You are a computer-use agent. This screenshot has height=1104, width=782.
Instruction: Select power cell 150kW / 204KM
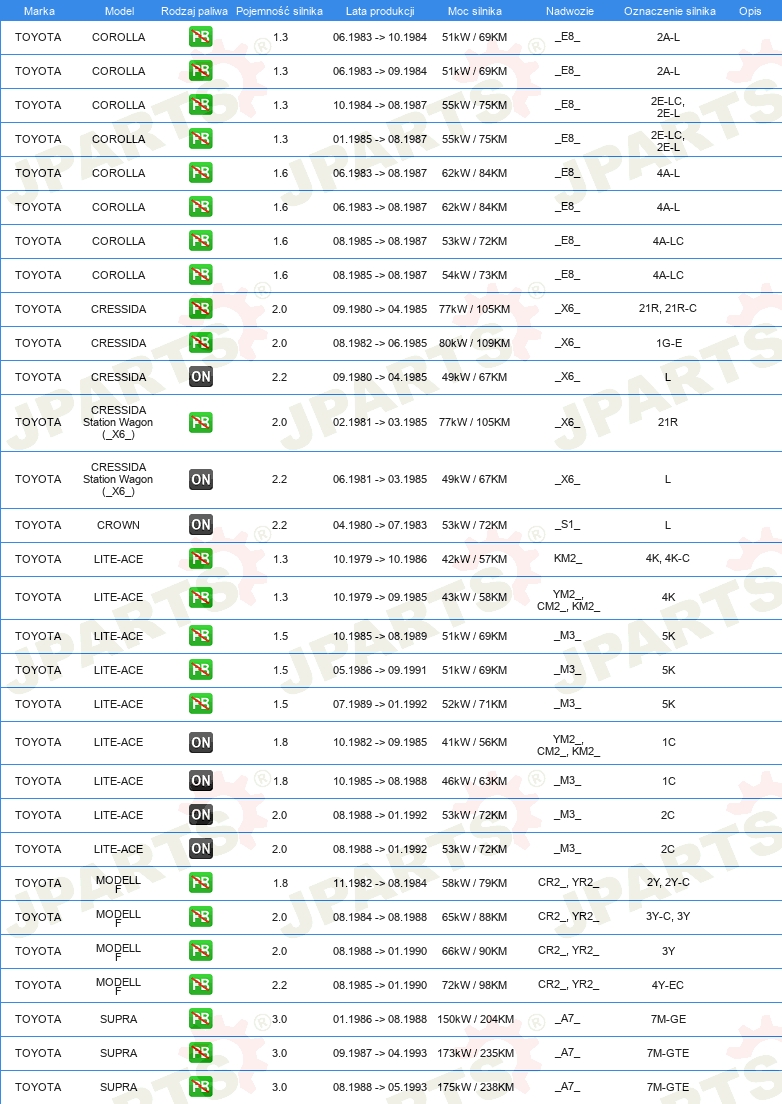coord(475,1019)
